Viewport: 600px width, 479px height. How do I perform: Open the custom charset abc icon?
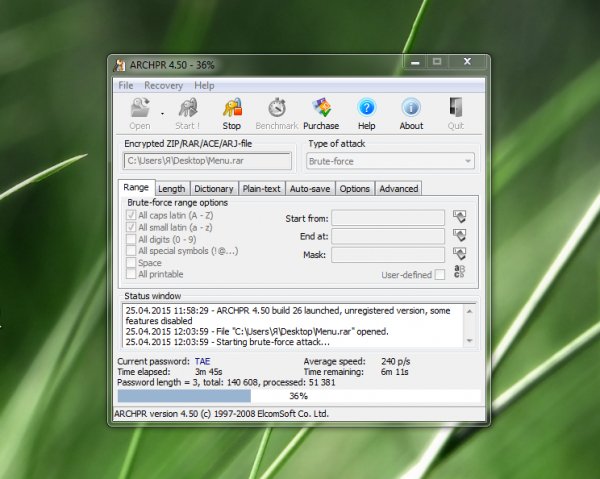pyautogui.click(x=459, y=272)
